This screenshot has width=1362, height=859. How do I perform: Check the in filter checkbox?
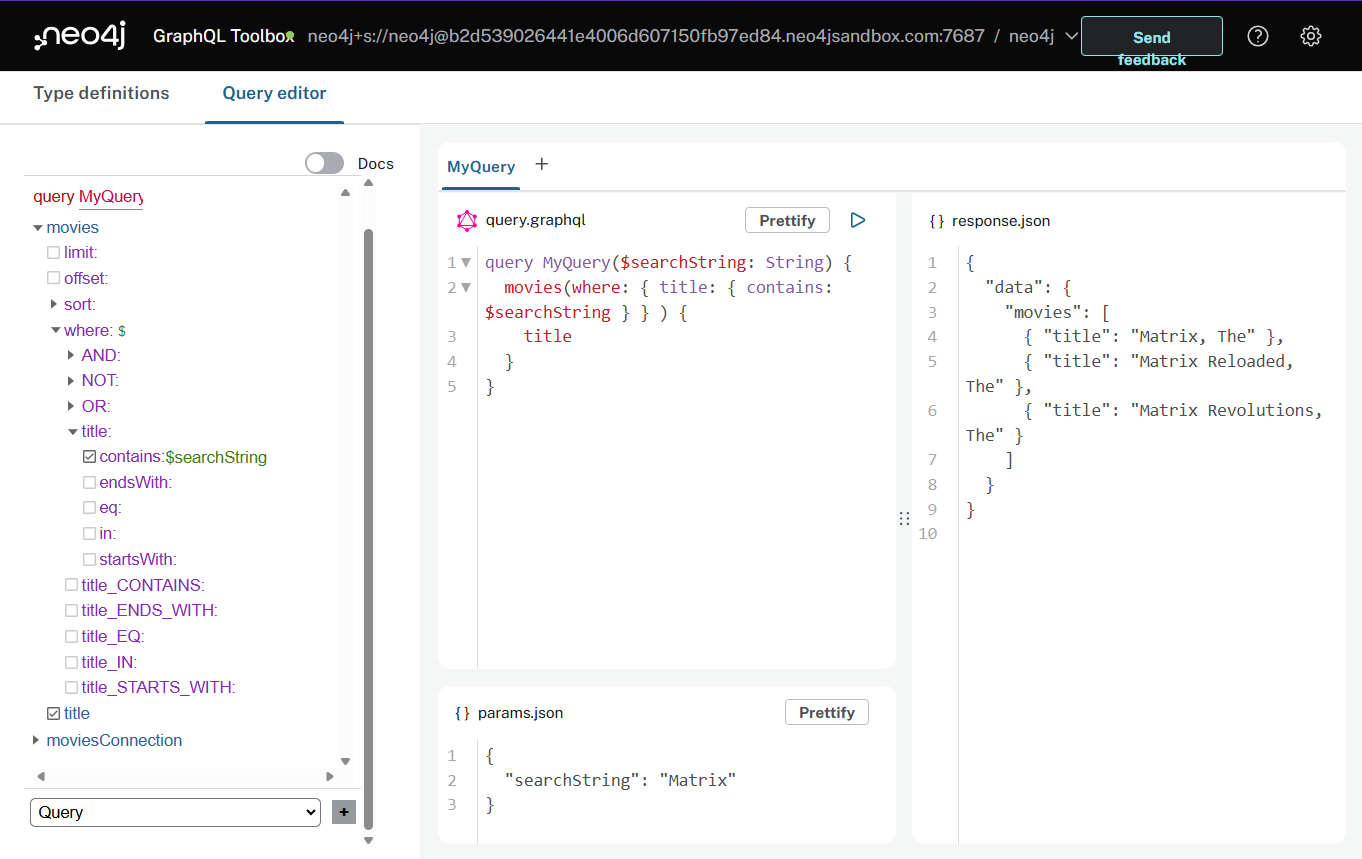(x=90, y=534)
